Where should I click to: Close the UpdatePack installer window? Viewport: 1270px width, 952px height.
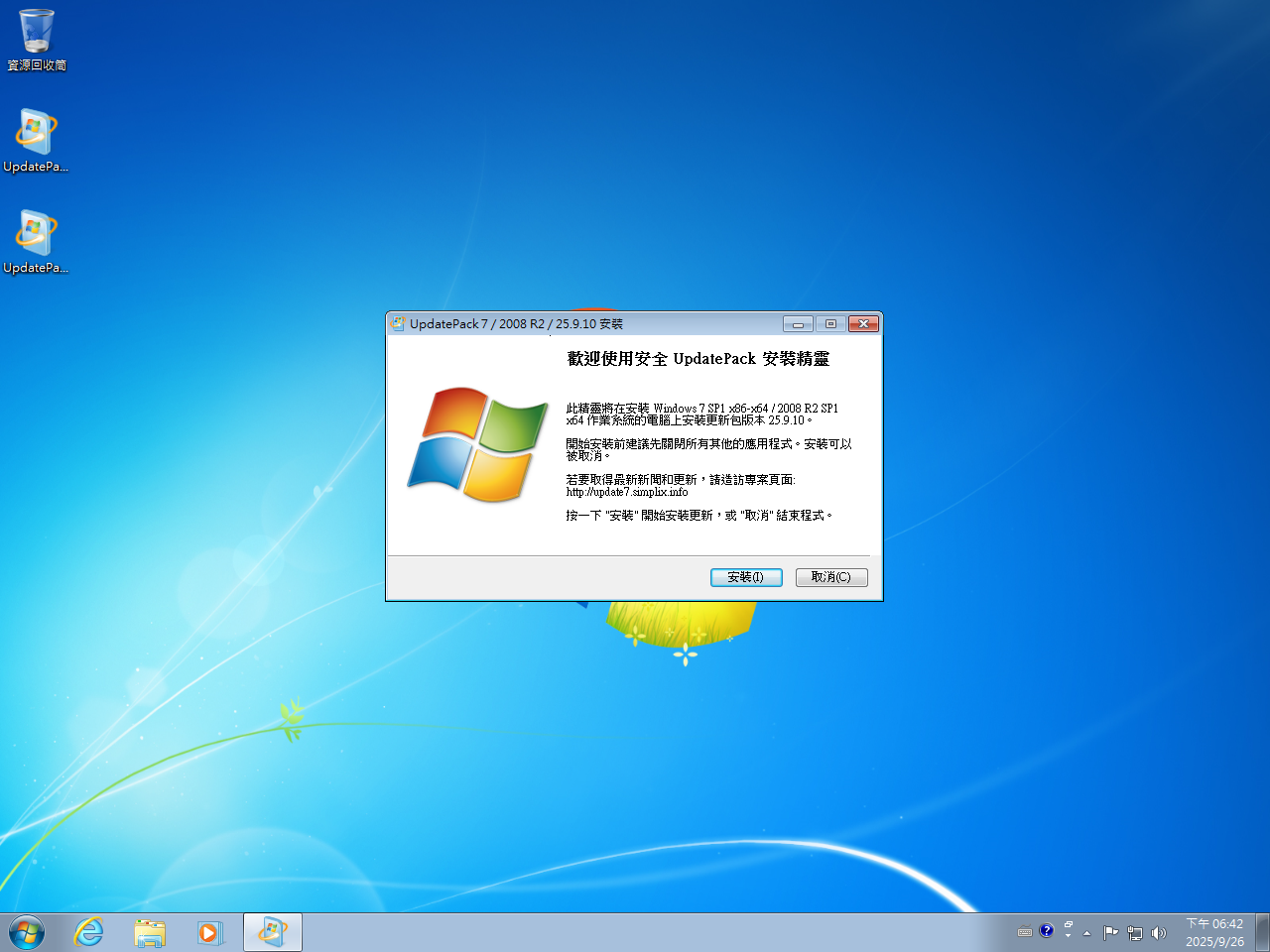(x=864, y=323)
